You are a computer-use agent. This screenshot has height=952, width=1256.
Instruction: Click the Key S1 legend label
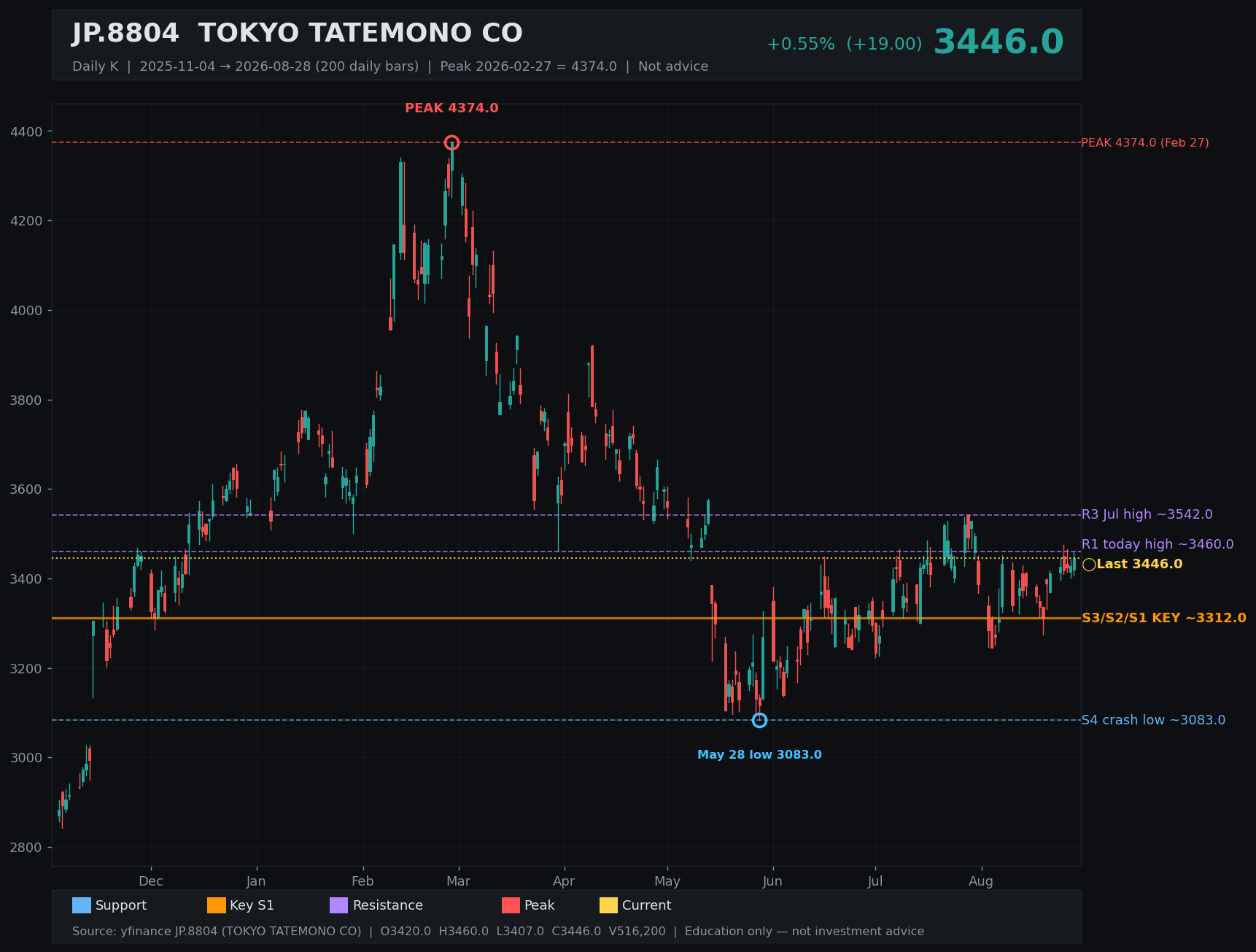pos(252,905)
